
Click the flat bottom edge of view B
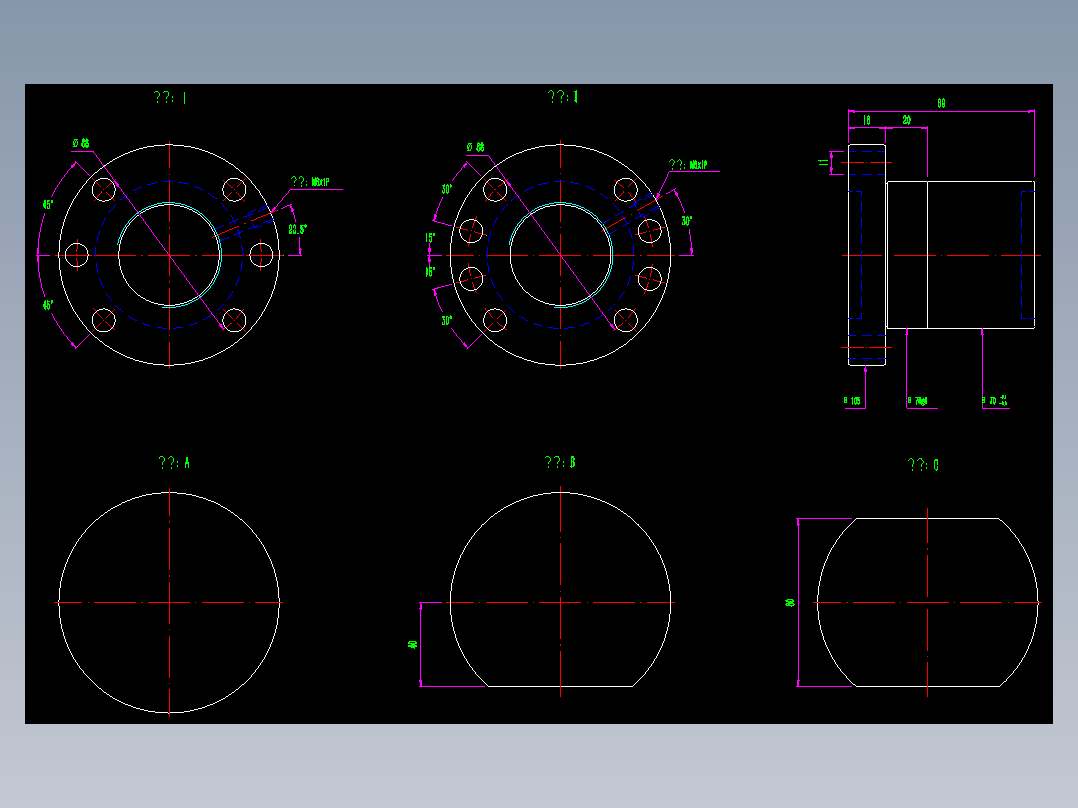[x=560, y=686]
